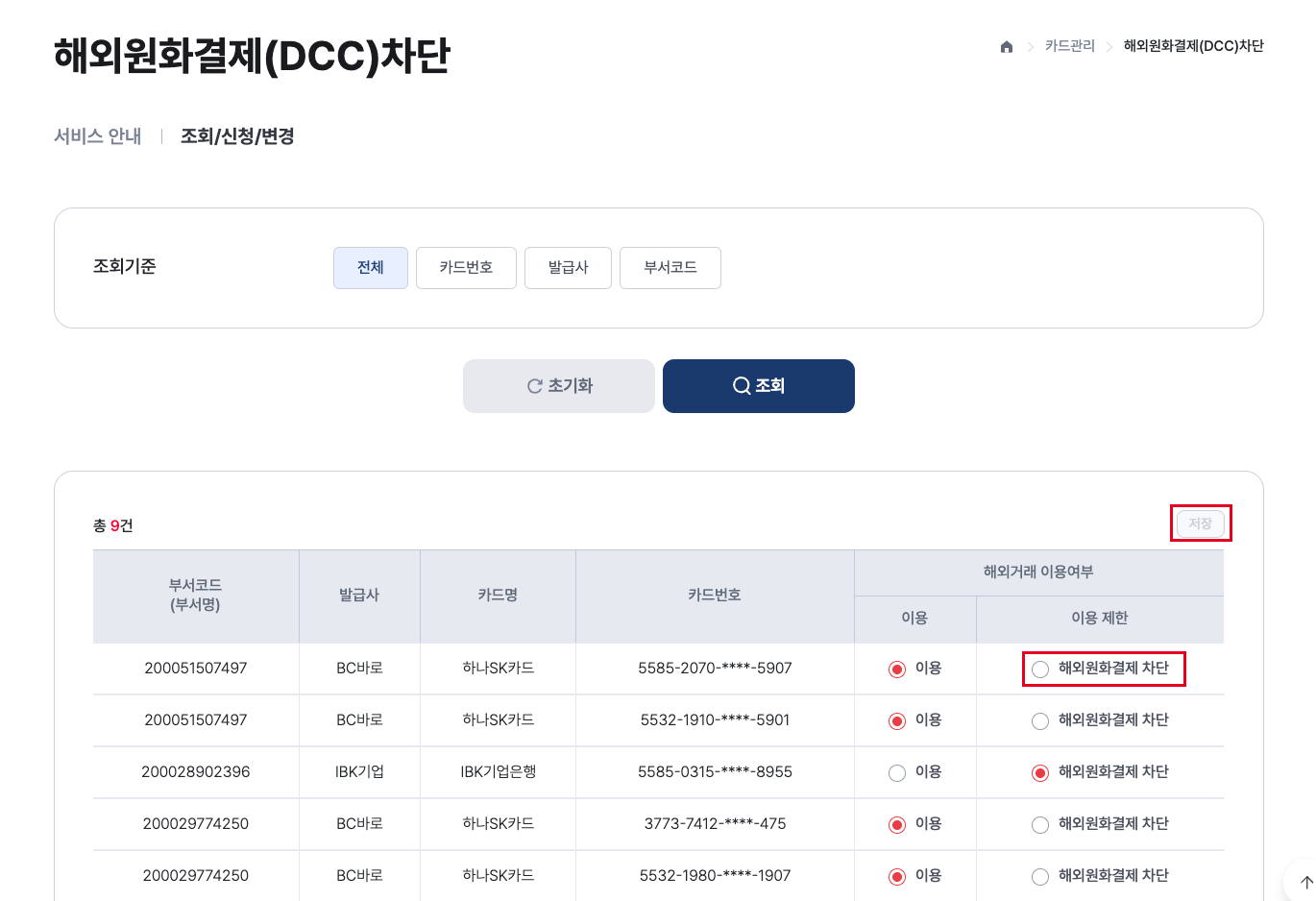Click the 조회기준 label
Viewport: 1316px width, 901px height.
pos(124,267)
